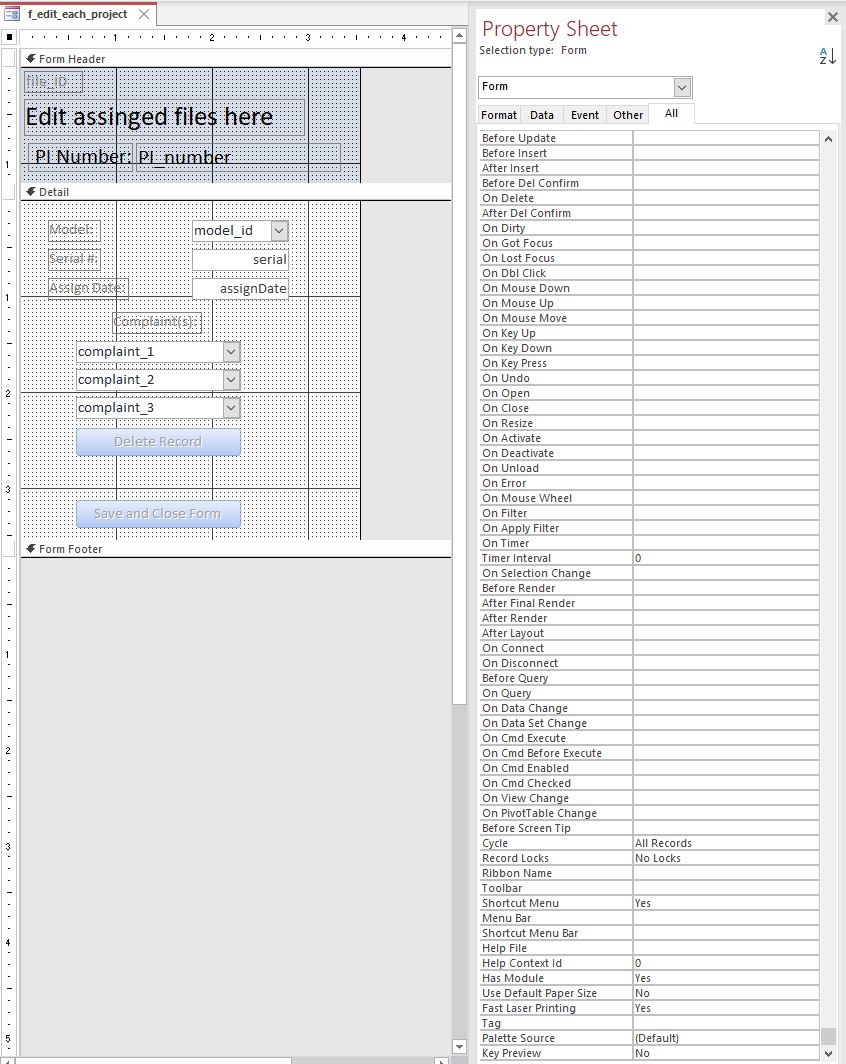Click the form icon on f_edit_each_project tab
Viewport: 846px width, 1064px height.
pyautogui.click(x=12, y=14)
